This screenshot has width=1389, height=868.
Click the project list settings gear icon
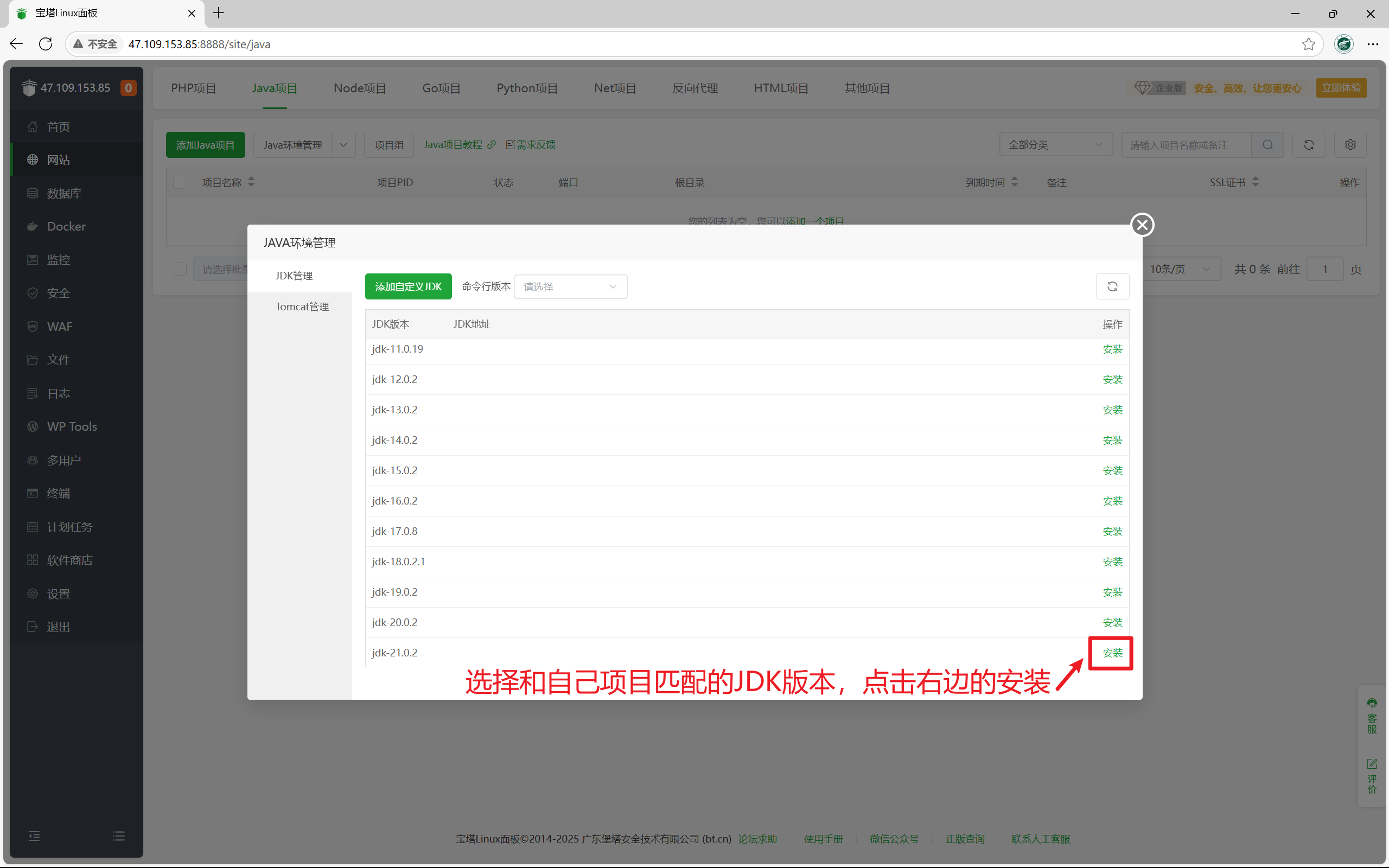(x=1350, y=145)
